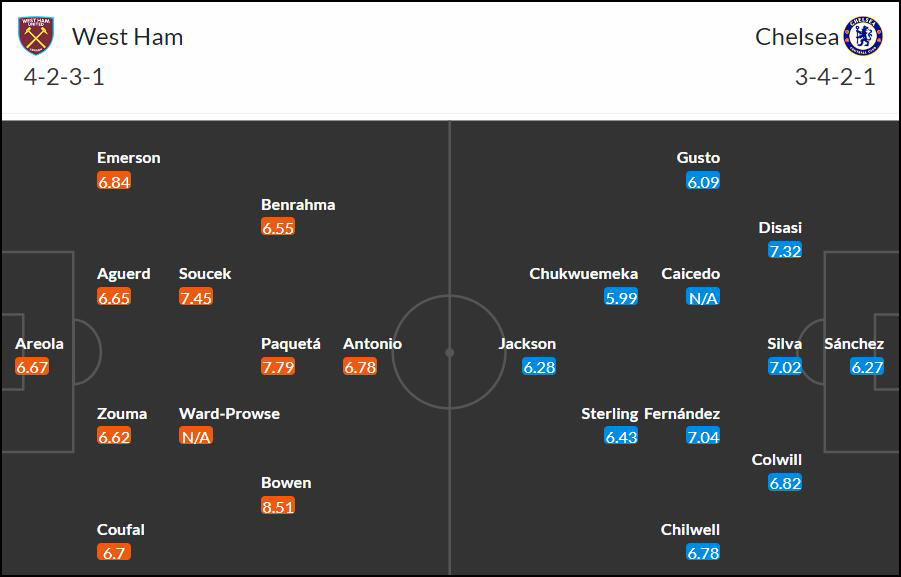
Task: Select Disasi's 7.32 rating badge
Action: (x=784, y=251)
